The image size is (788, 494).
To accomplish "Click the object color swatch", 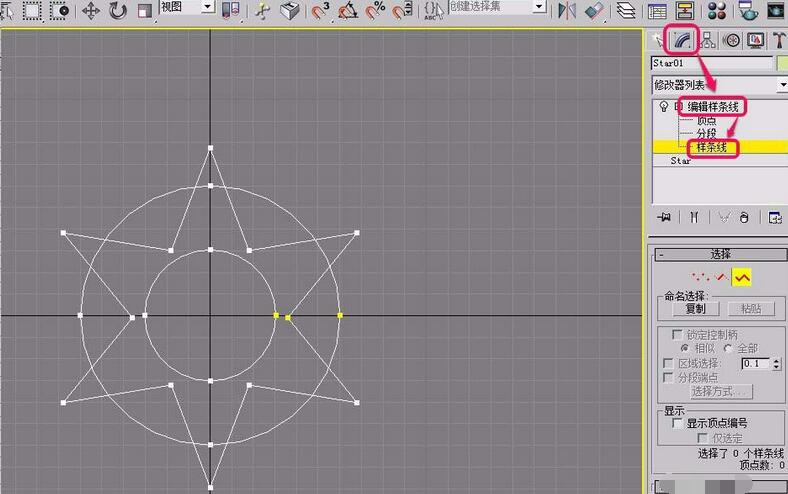I will click(x=781, y=63).
